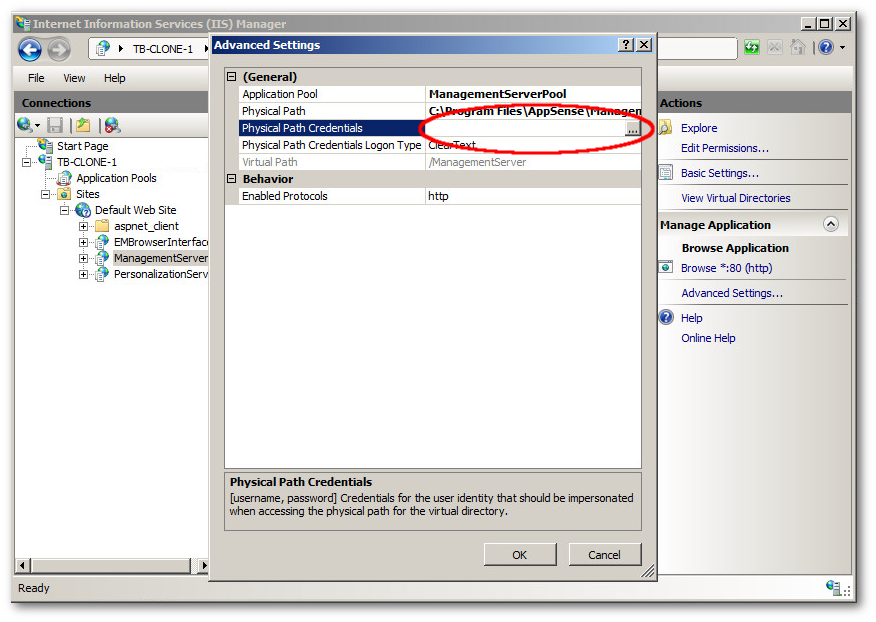
Task: Click the Delete Connection icon in Connections
Action: 112,125
